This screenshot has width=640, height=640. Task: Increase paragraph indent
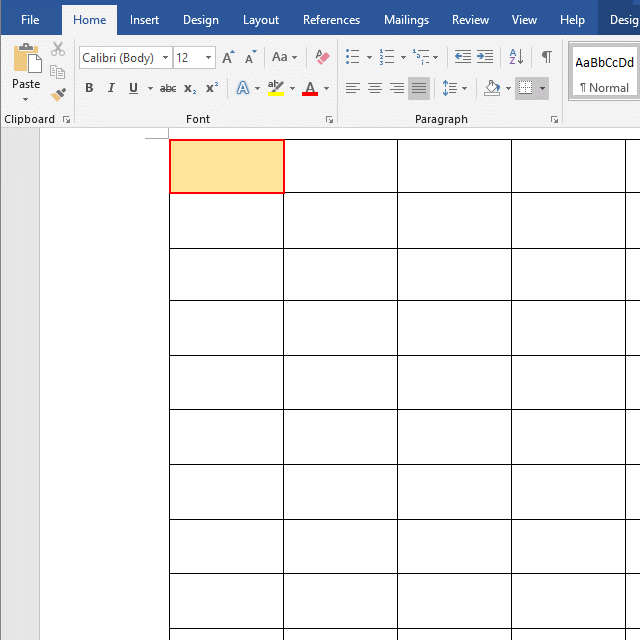coord(485,57)
